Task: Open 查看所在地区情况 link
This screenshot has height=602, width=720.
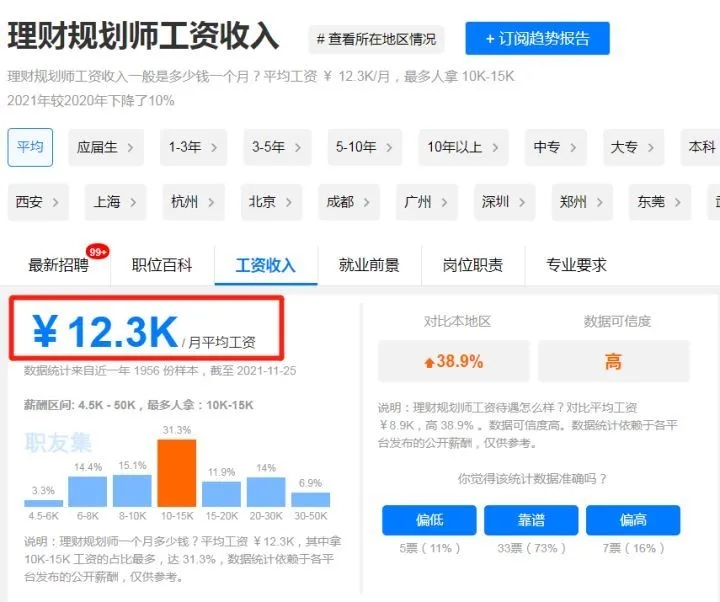Action: (x=376, y=39)
